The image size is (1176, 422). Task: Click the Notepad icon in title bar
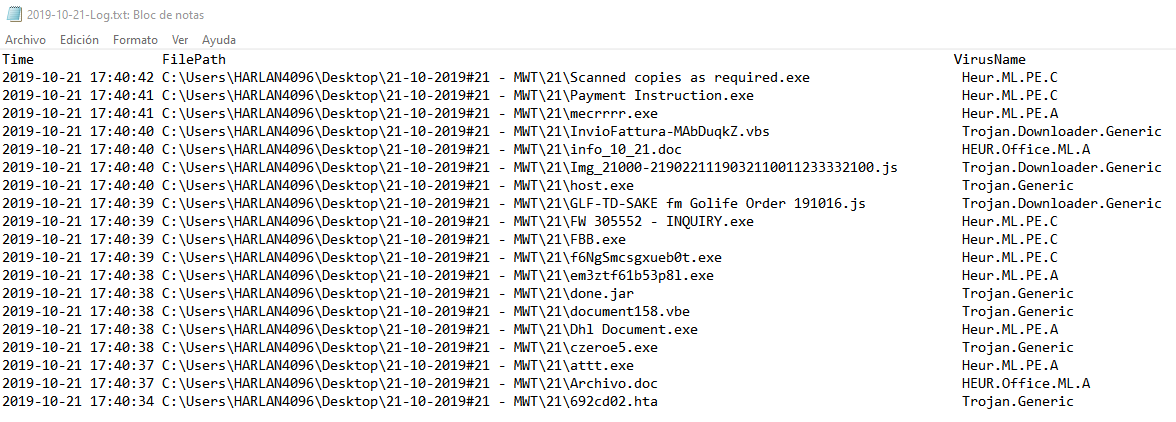point(13,13)
